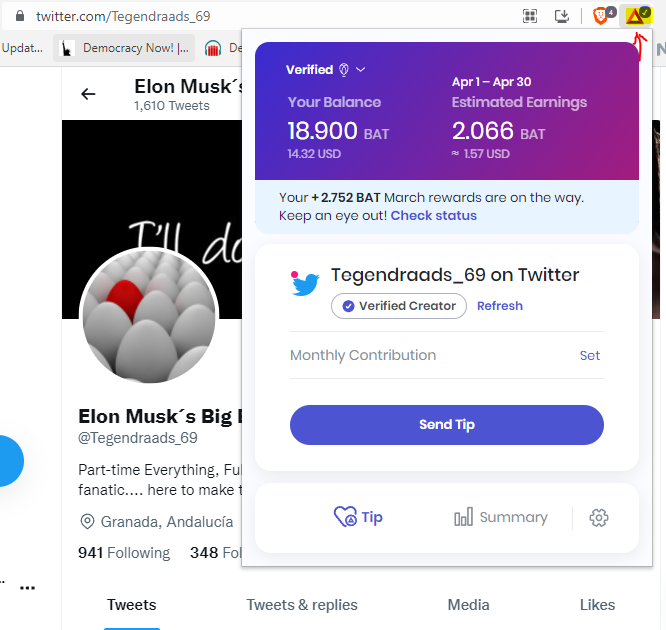Open the egg profile picture
The height and width of the screenshot is (630, 666).
(149, 315)
